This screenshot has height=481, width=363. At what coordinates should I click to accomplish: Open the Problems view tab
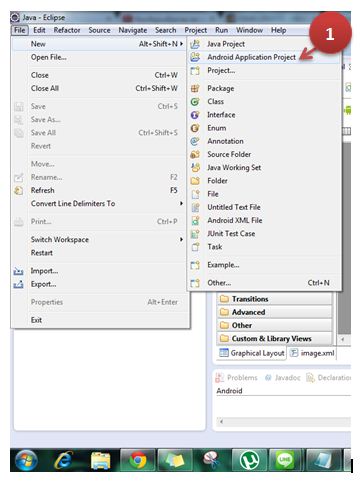click(237, 378)
